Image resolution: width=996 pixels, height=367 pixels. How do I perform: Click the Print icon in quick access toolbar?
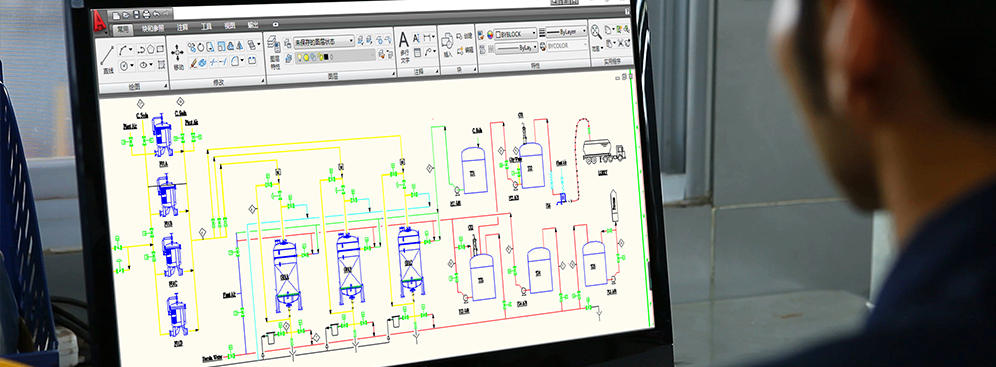[x=146, y=15]
